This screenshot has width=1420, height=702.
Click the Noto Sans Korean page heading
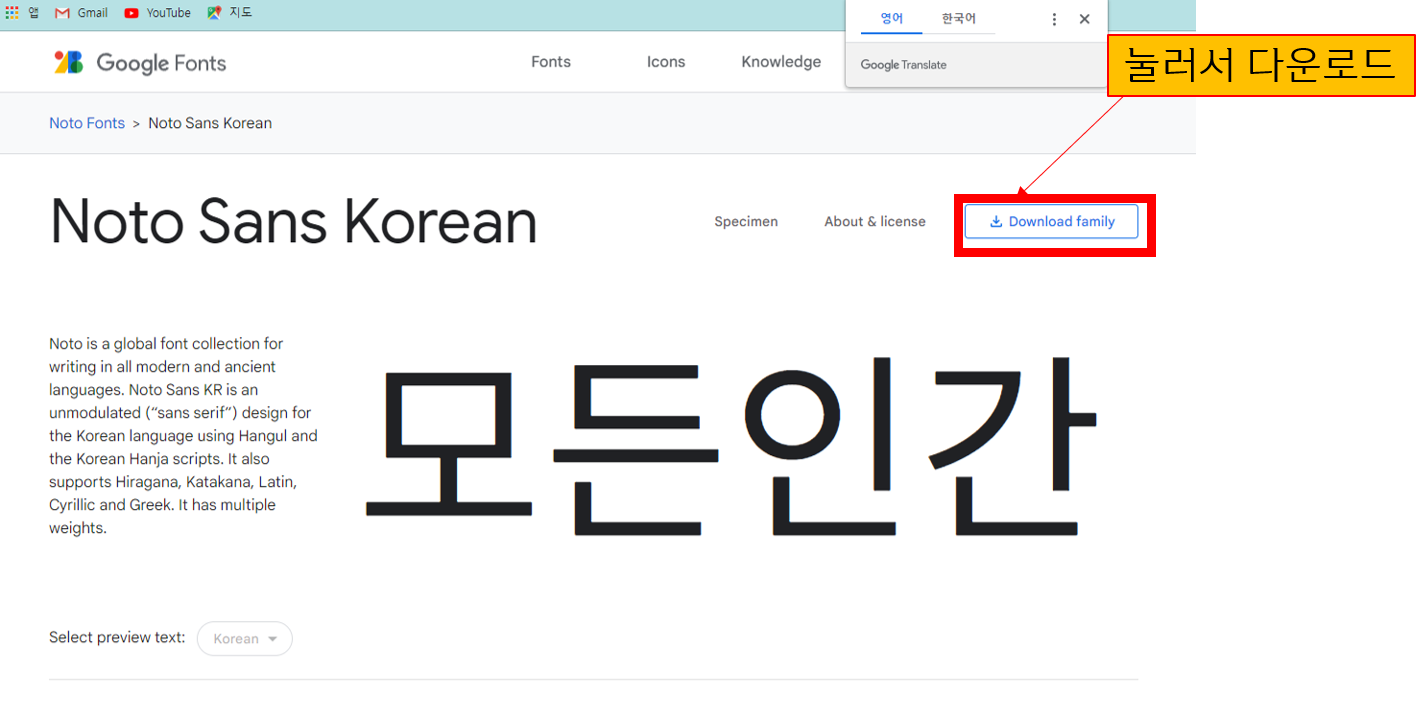293,221
